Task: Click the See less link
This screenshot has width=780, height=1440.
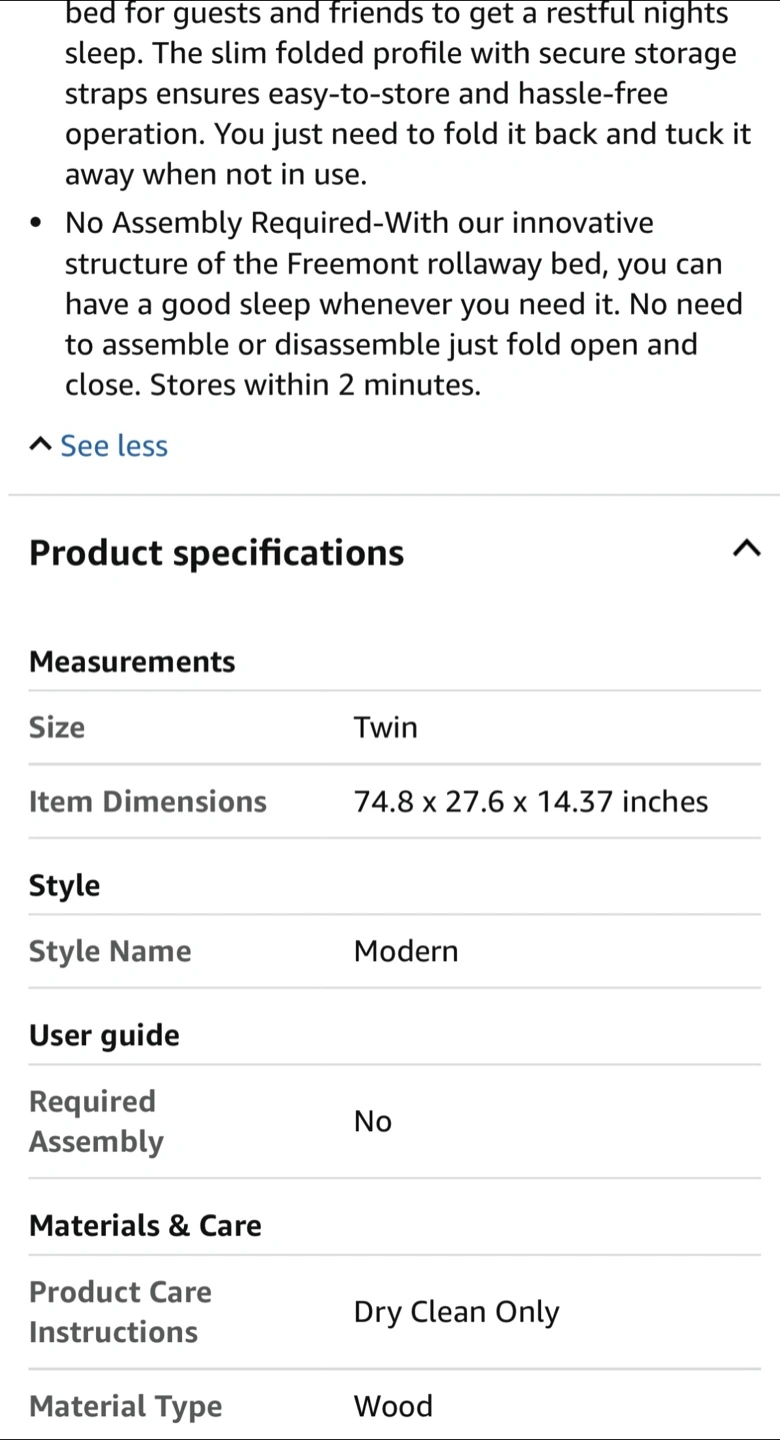Action: point(114,446)
